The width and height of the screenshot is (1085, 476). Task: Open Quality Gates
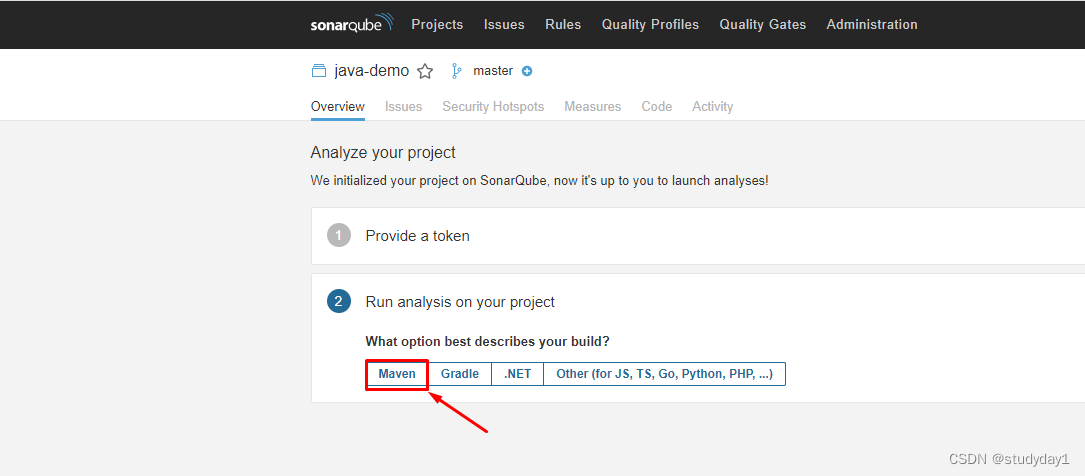(x=763, y=24)
